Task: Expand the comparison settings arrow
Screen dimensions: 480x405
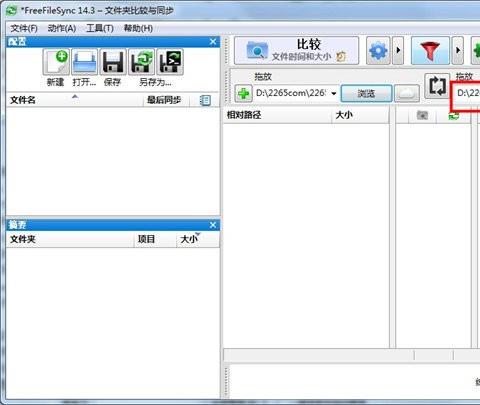Action: point(398,51)
